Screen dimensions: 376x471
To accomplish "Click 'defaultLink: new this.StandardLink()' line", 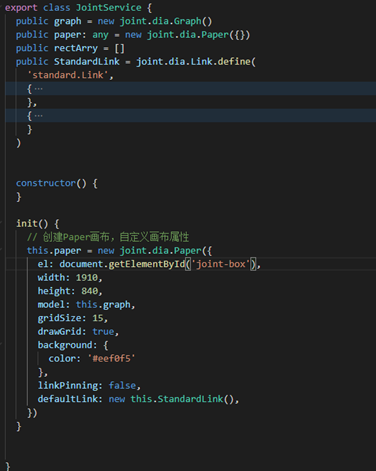I will click(x=138, y=399).
